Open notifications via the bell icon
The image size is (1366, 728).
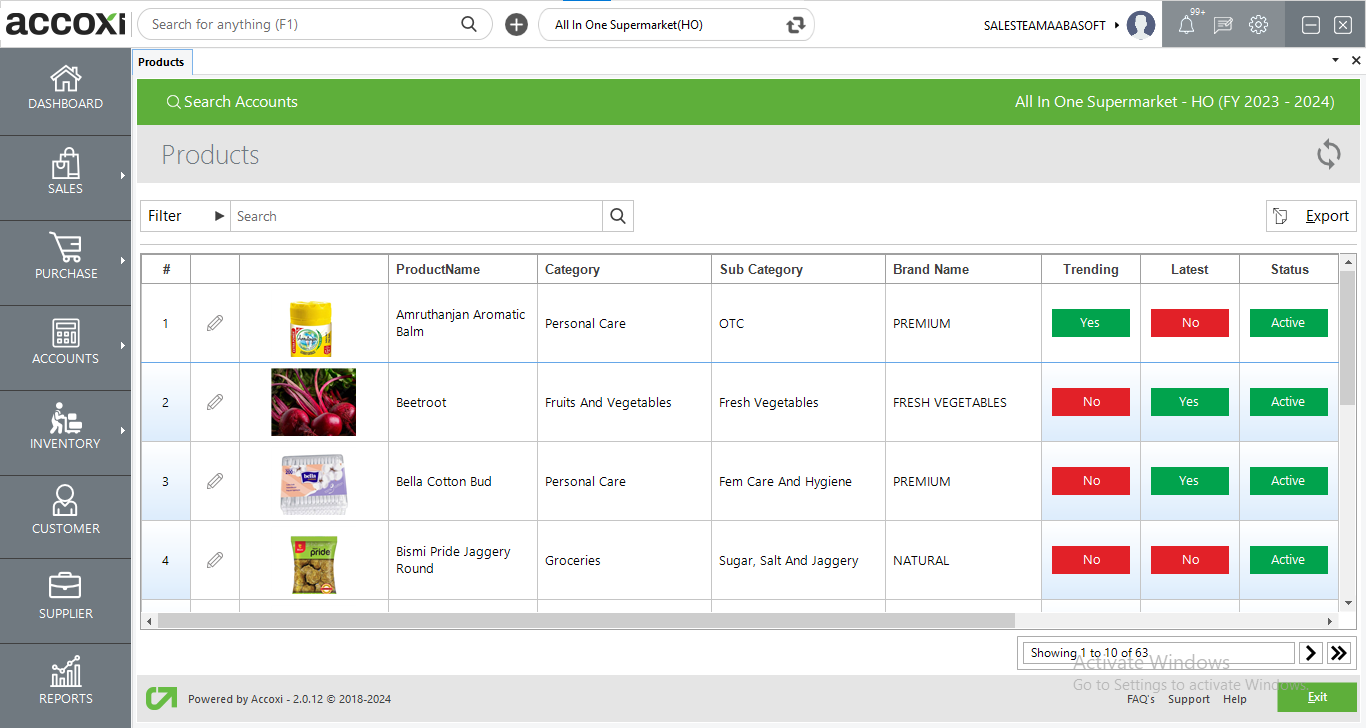point(1187,24)
